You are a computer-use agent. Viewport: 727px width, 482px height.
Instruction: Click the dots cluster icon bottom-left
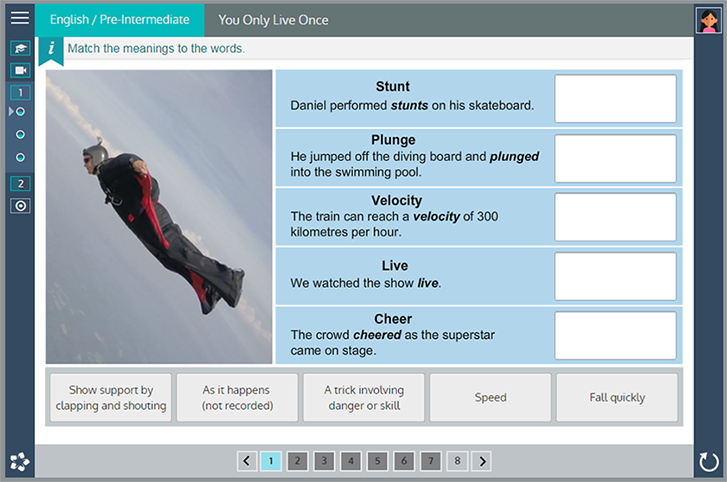click(19, 462)
